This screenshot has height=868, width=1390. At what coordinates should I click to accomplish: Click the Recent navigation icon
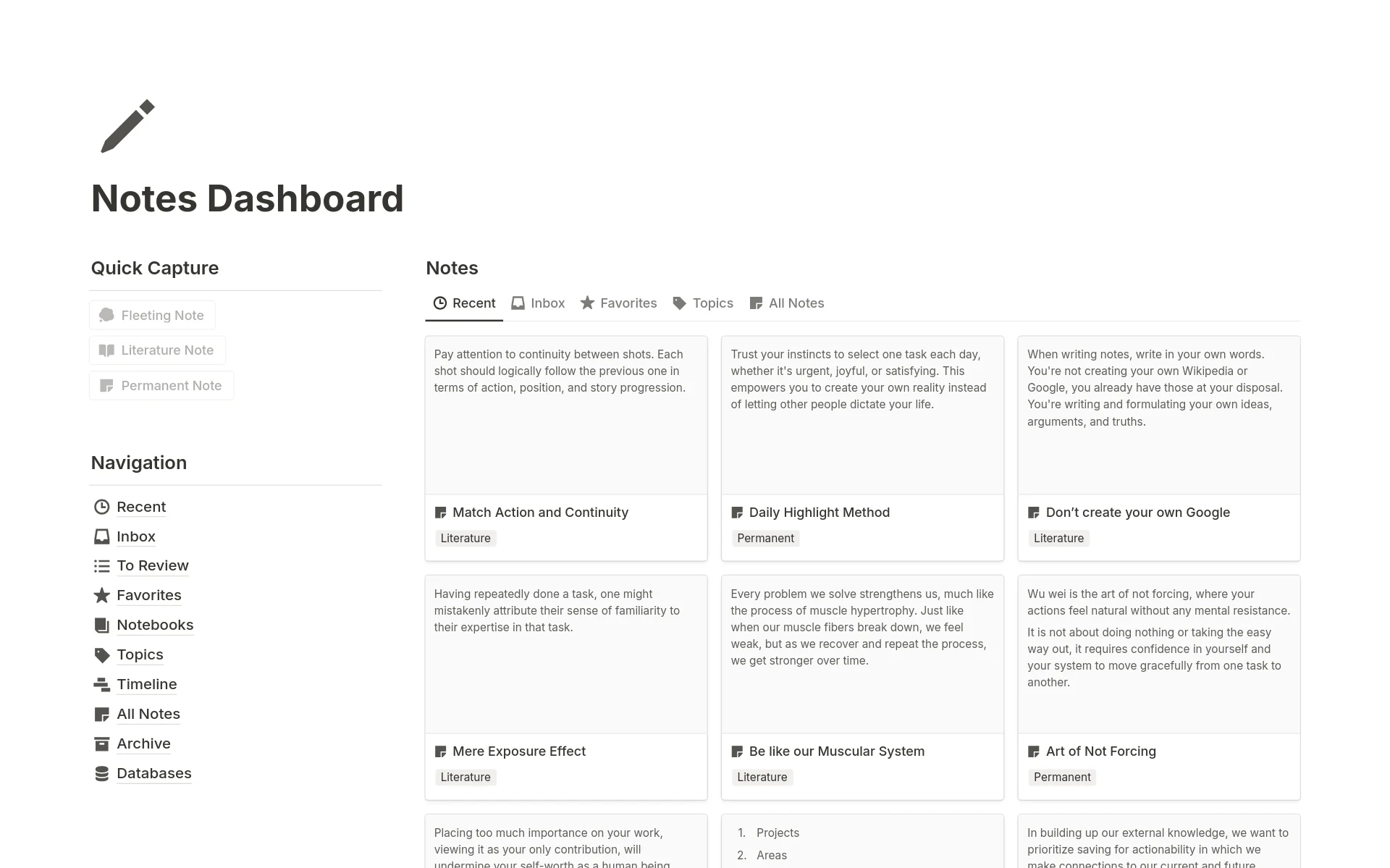pyautogui.click(x=101, y=506)
